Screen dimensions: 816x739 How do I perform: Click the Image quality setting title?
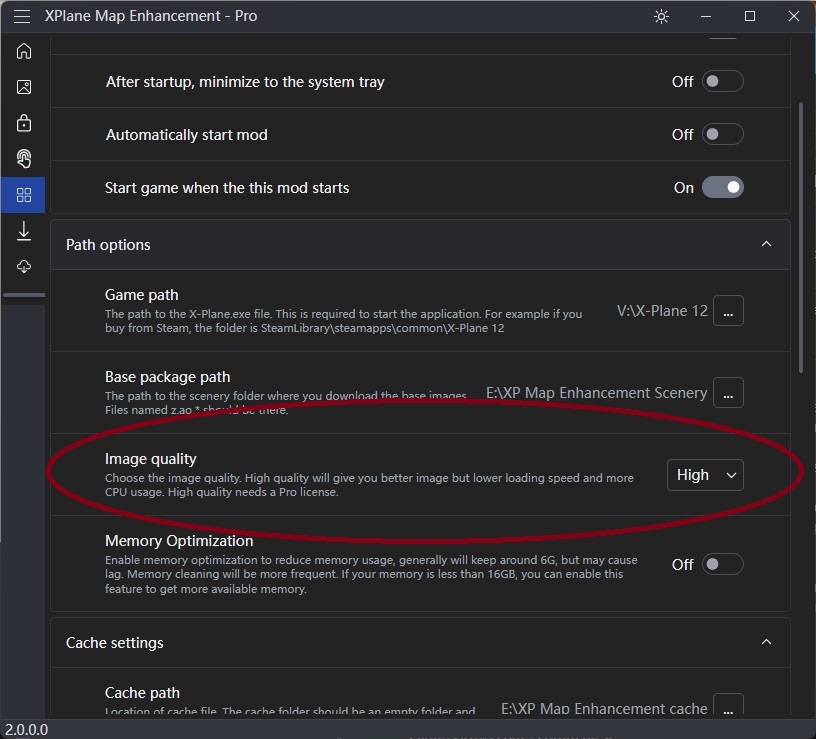point(151,458)
